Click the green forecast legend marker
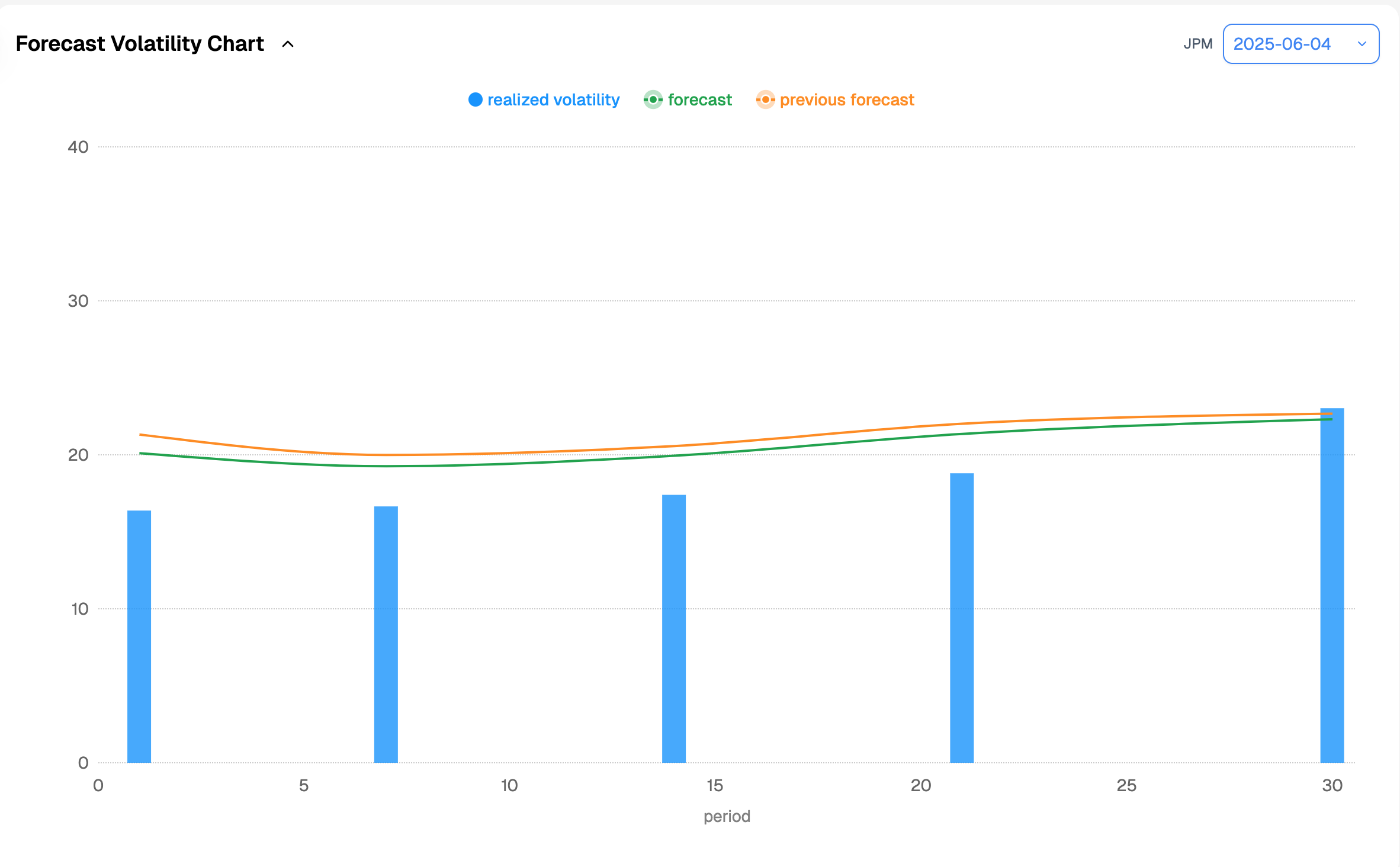1400x867 pixels. coord(653,99)
